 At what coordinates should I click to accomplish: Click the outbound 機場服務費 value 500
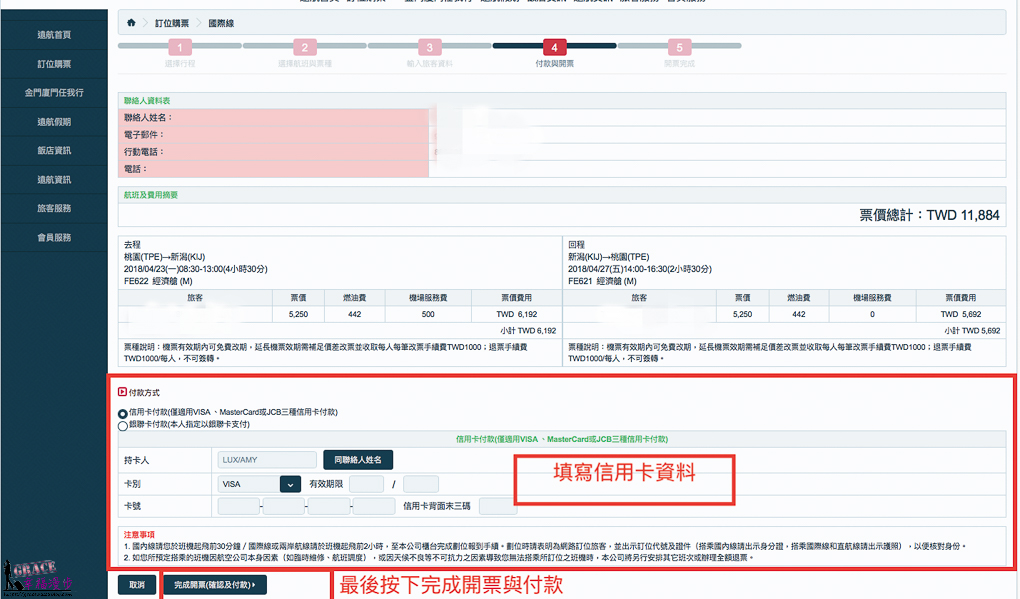pyautogui.click(x=428, y=314)
